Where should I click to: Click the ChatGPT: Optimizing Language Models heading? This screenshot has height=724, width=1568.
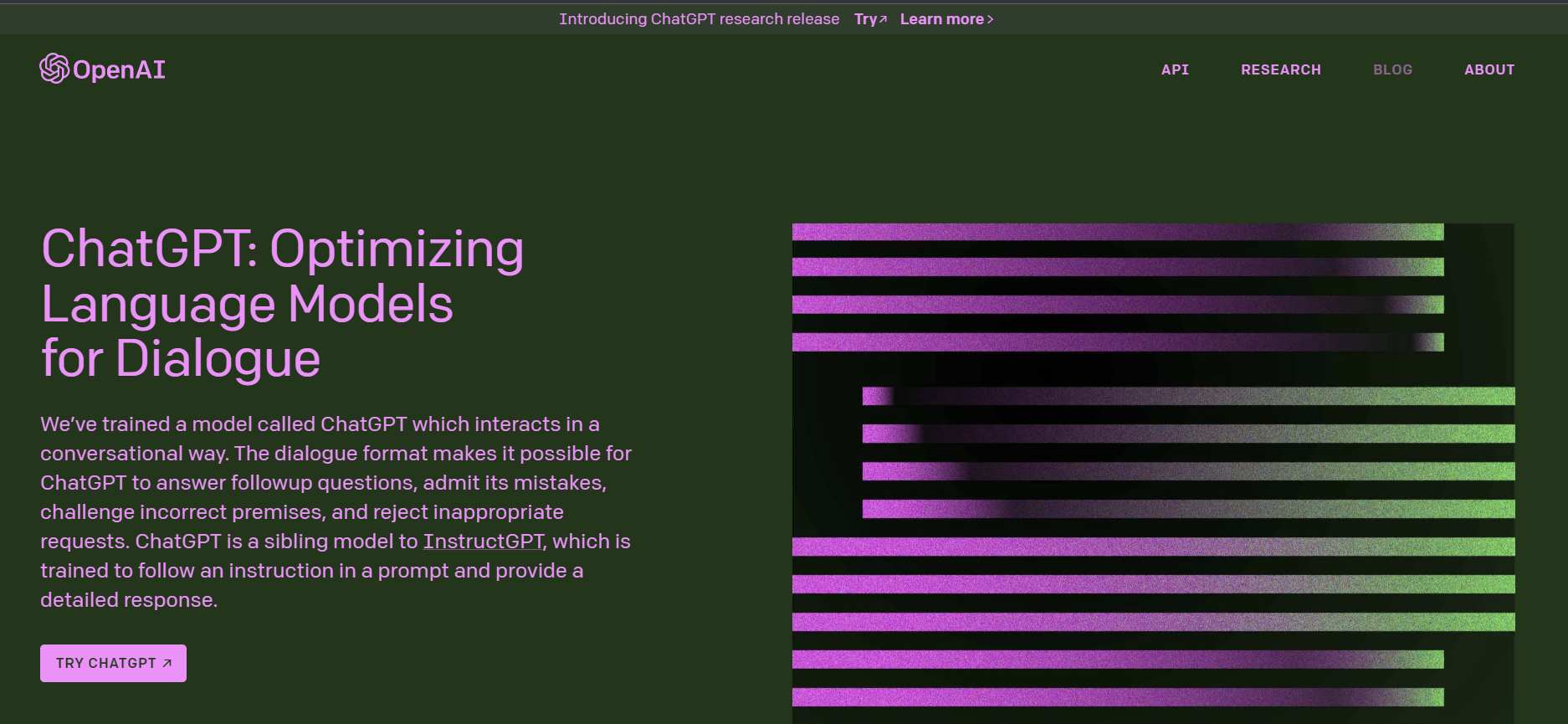coord(283,303)
